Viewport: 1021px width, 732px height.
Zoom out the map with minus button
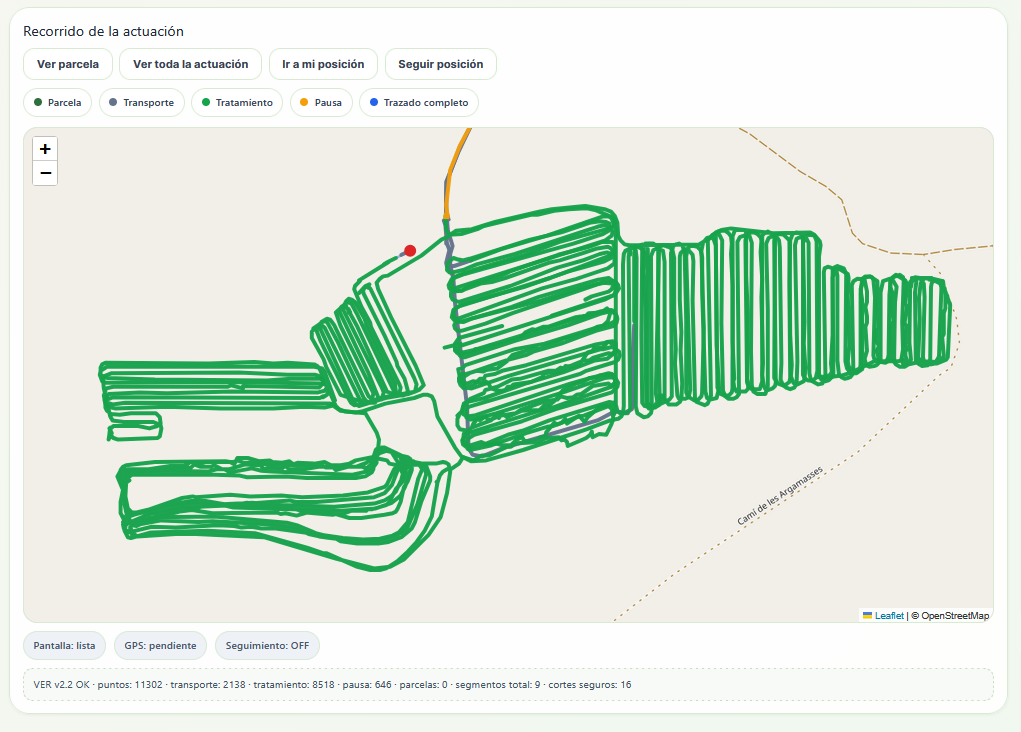click(45, 173)
